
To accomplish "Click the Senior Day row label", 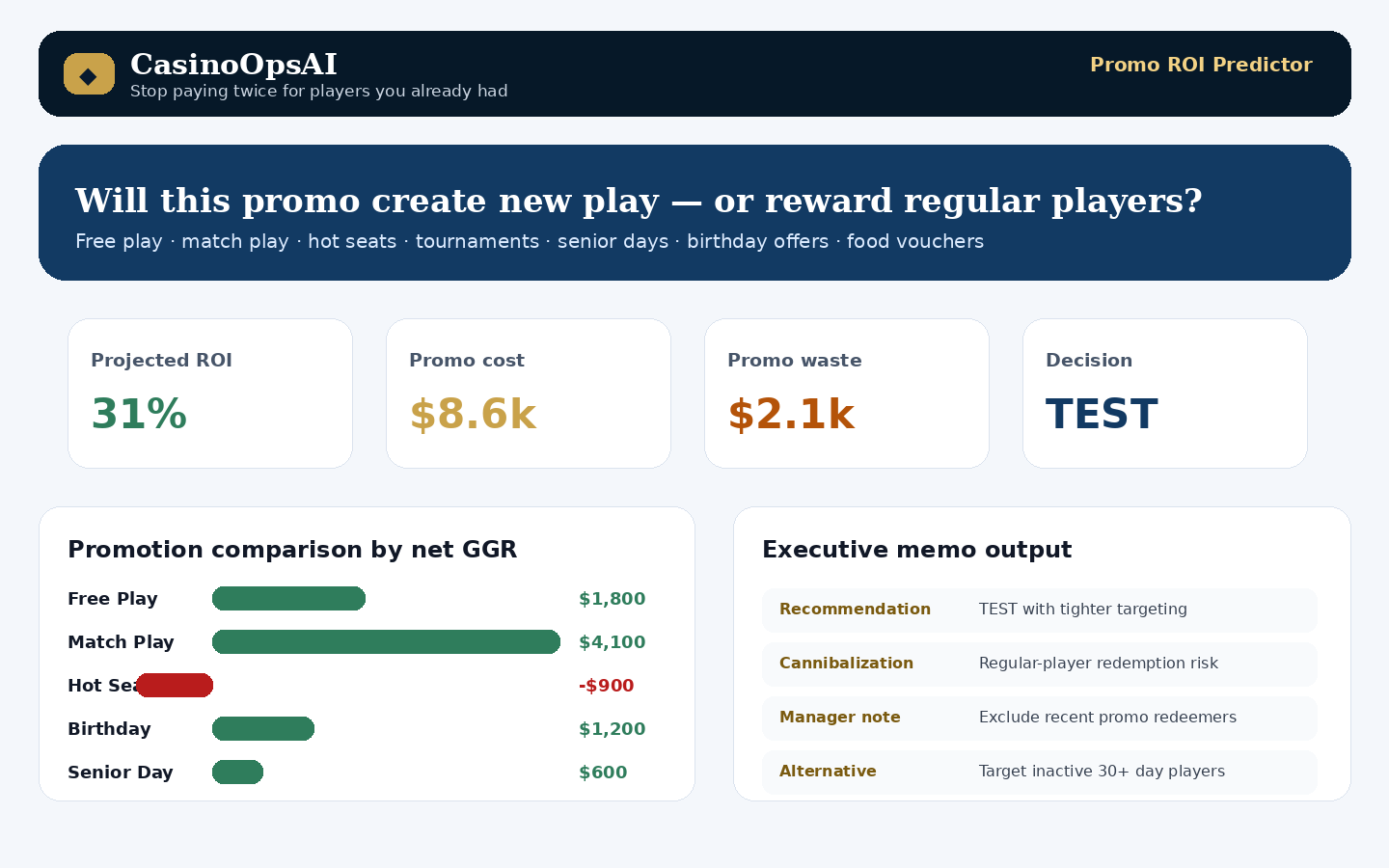I will pos(121,773).
